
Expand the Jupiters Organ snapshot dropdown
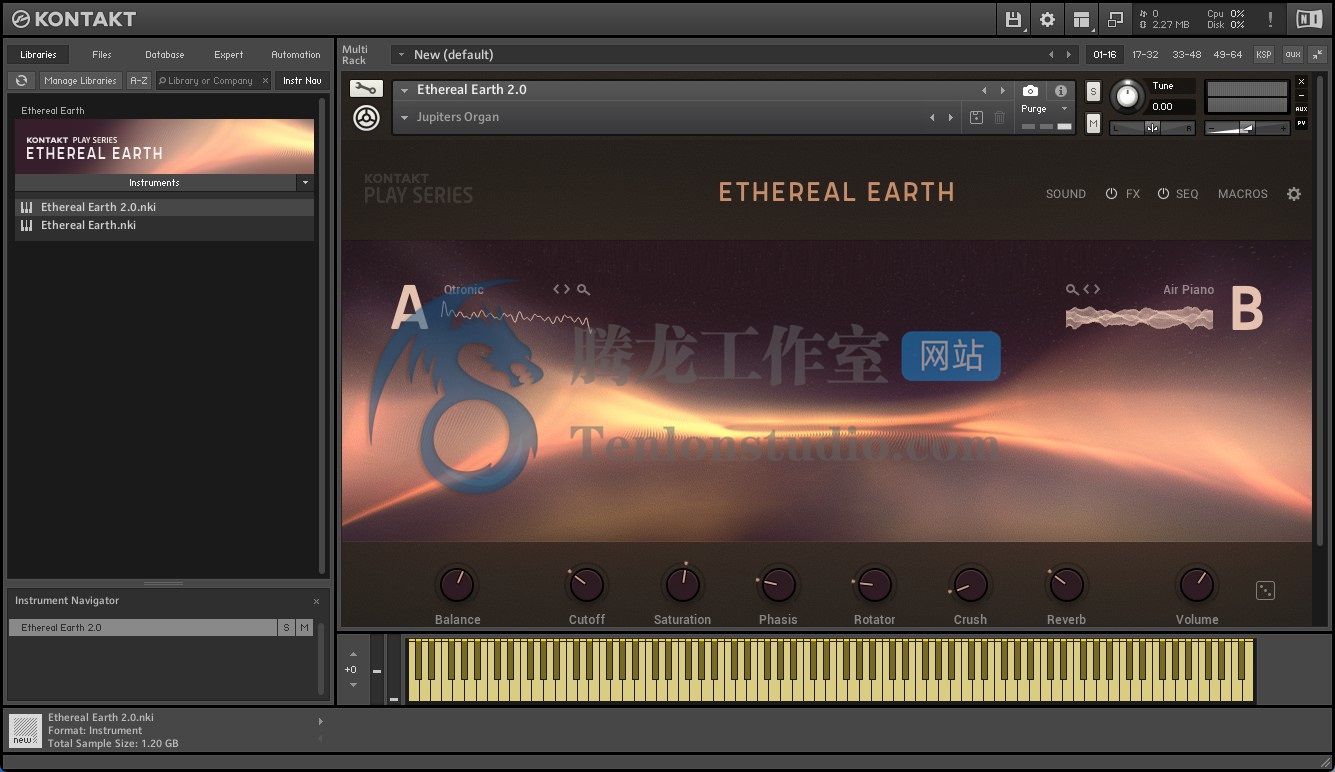pos(405,118)
